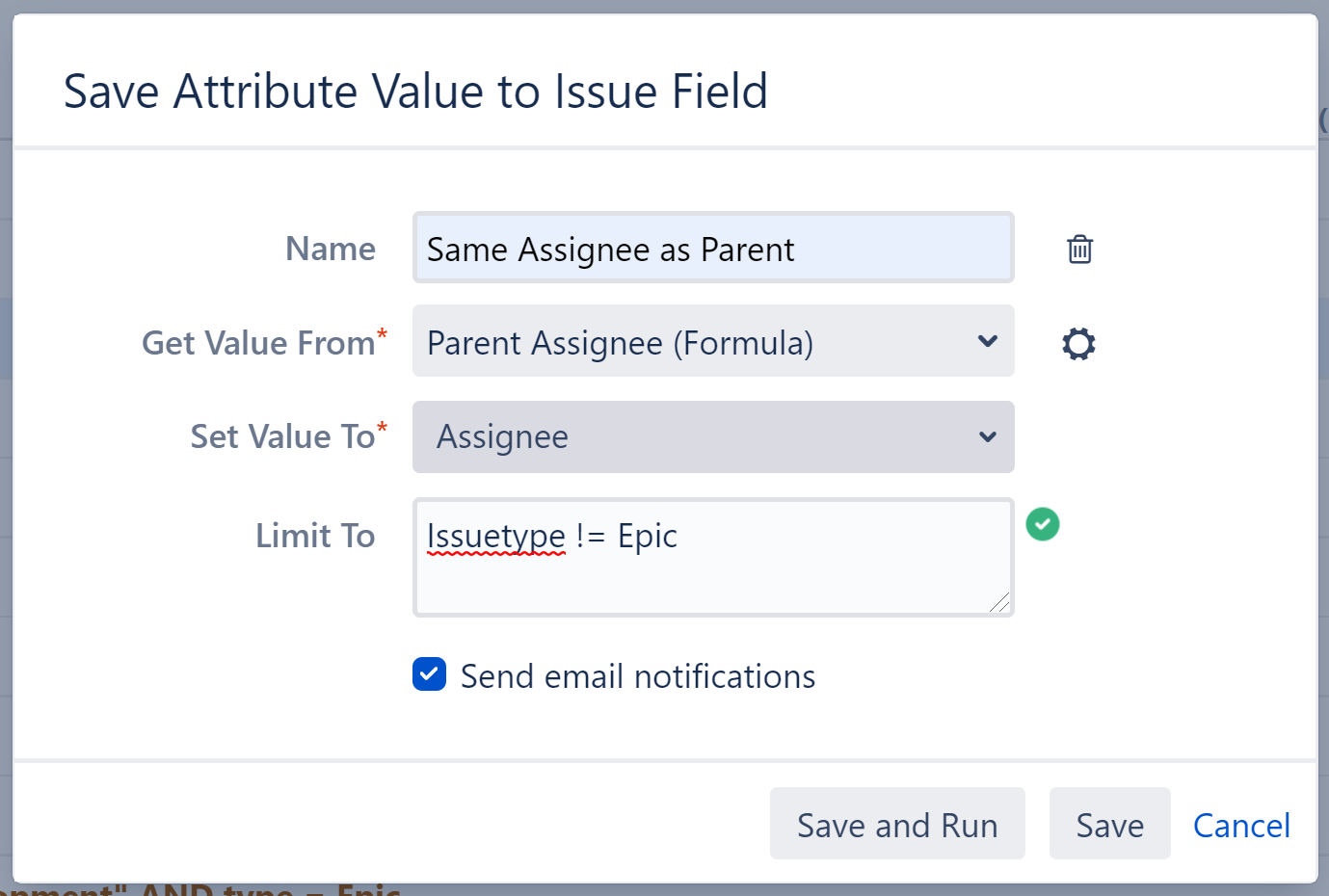Click the 'Get Value From' label

pos(258,343)
